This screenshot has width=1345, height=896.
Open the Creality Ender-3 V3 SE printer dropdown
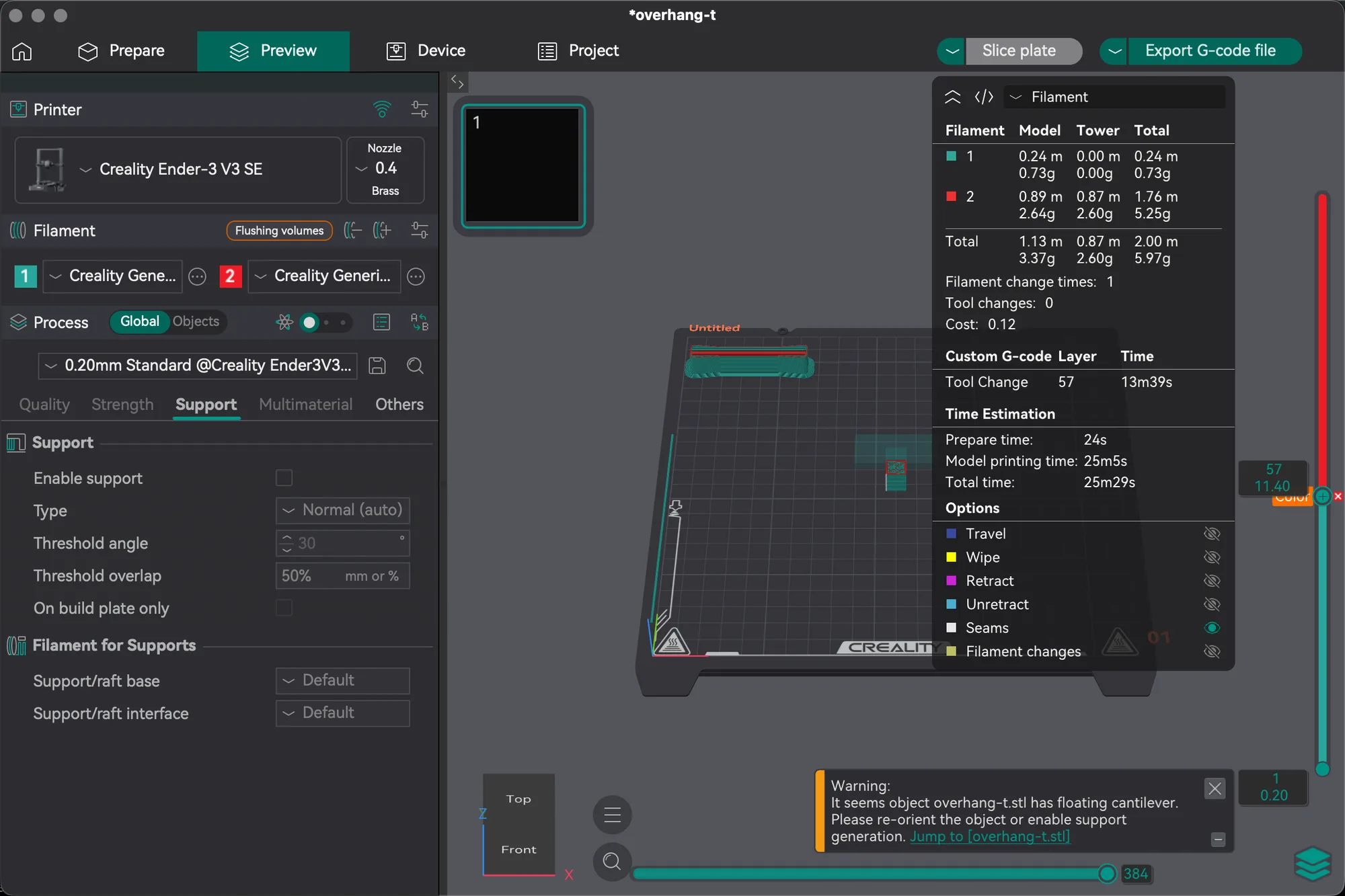(178, 169)
